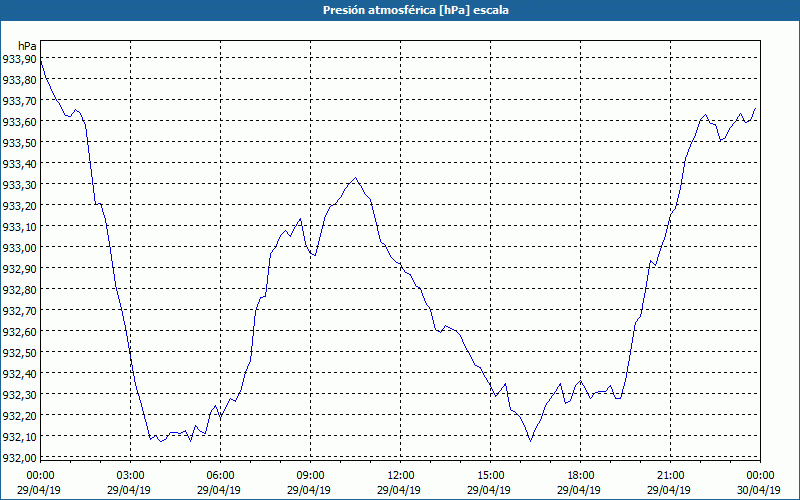The width and height of the screenshot is (800, 500).
Task: Select the 933,00 y-axis value
Action: coord(19,247)
